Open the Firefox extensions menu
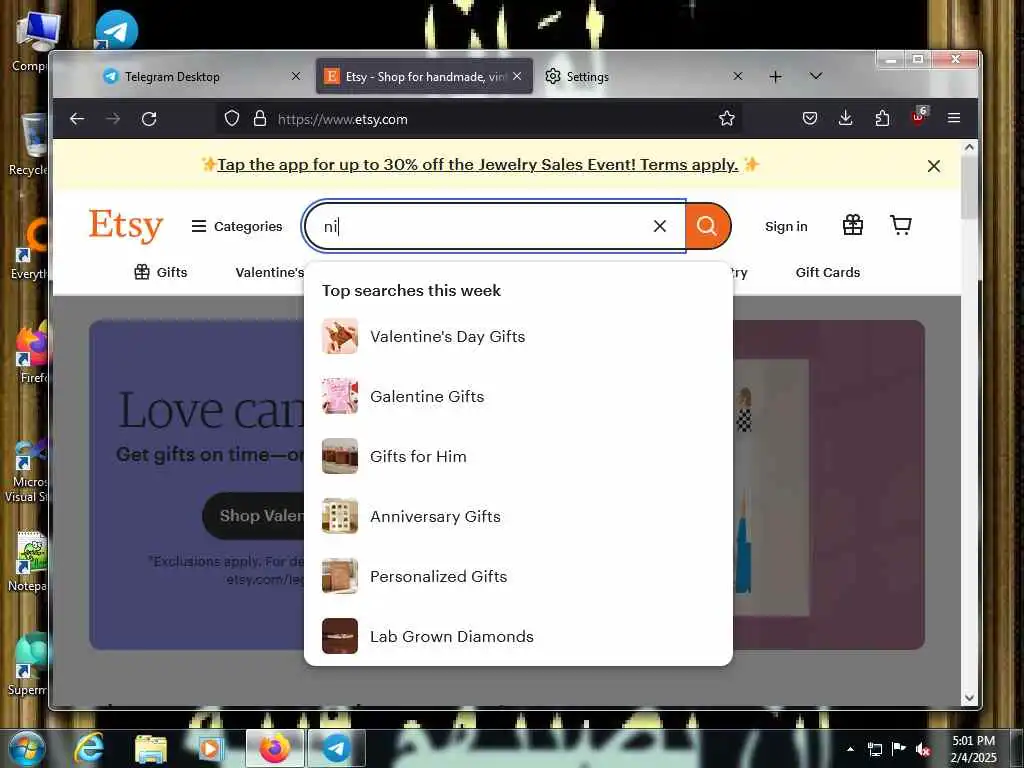The width and height of the screenshot is (1024, 768). (882, 119)
